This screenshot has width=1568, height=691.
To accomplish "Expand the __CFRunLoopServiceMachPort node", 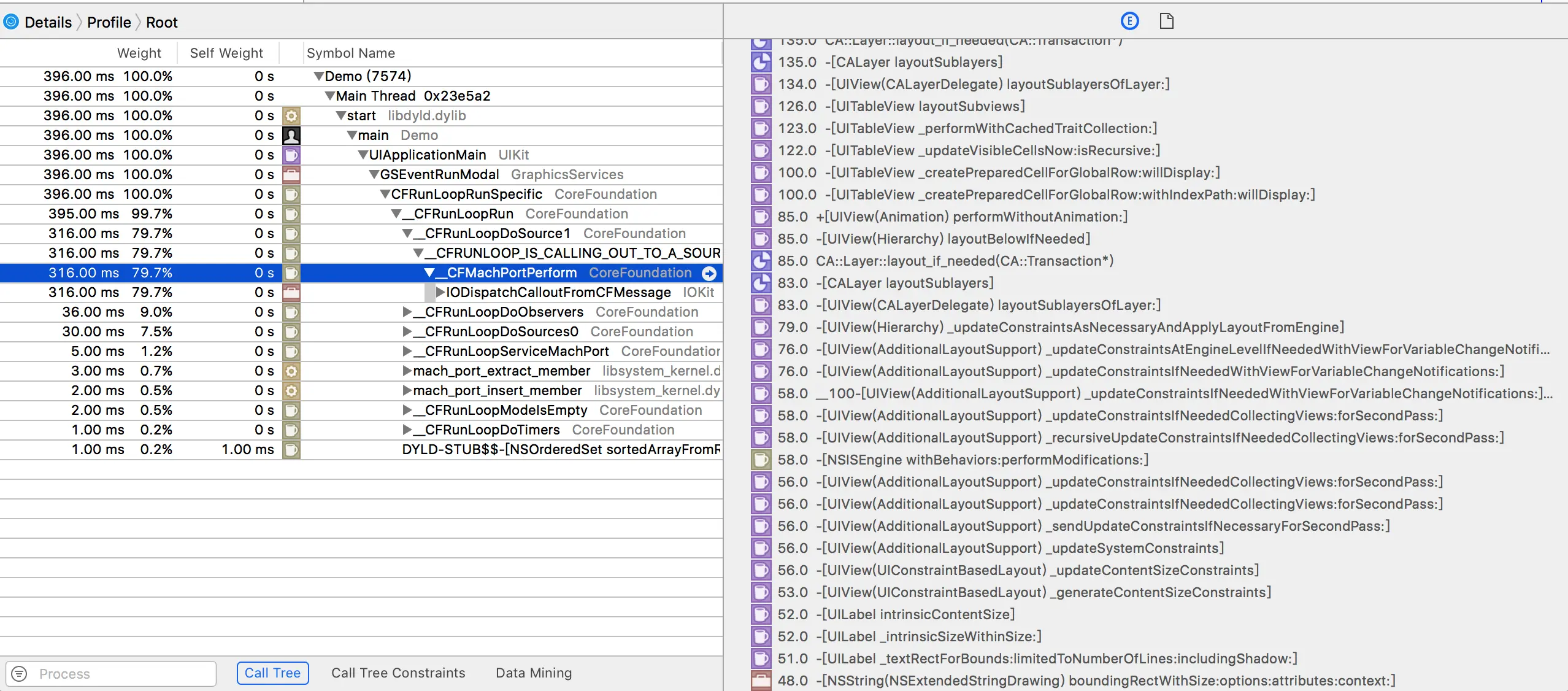I will (407, 352).
